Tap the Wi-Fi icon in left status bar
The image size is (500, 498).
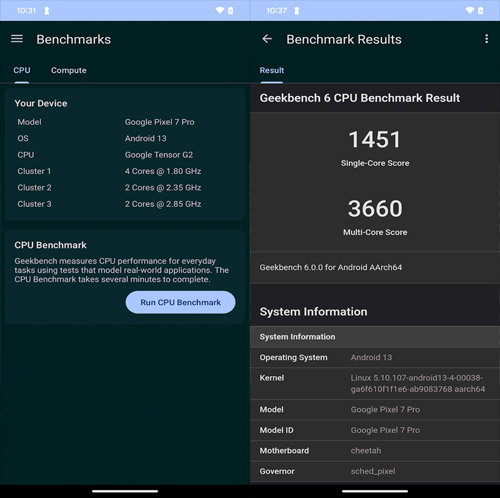click(x=220, y=10)
